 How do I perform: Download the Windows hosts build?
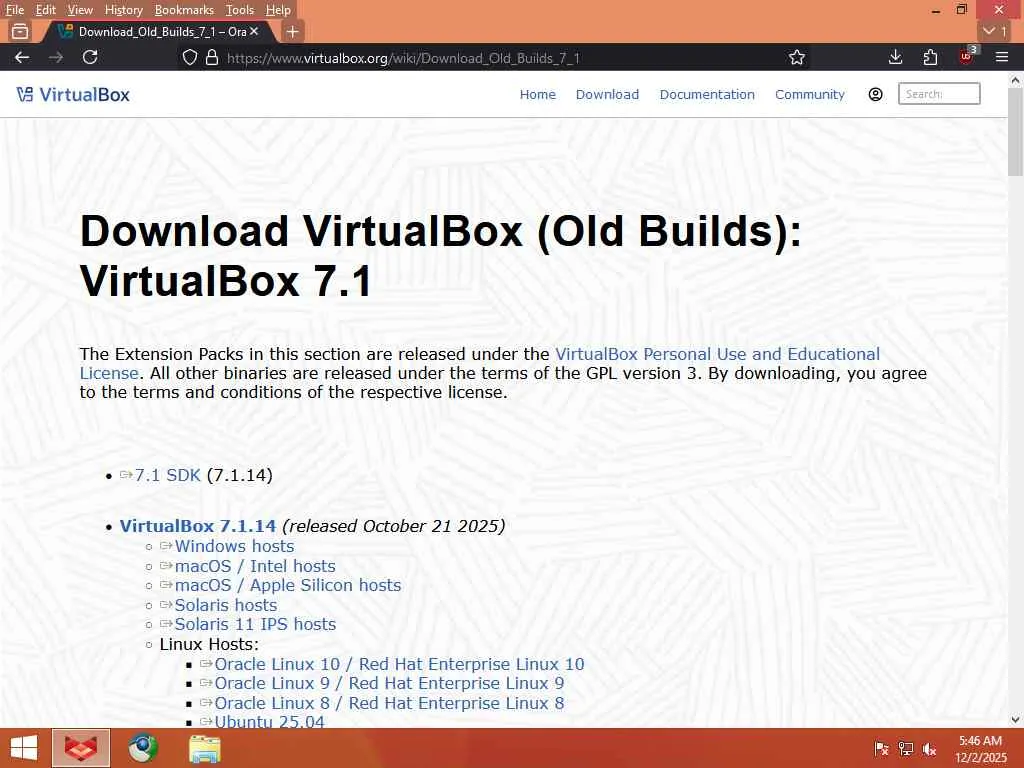(234, 546)
